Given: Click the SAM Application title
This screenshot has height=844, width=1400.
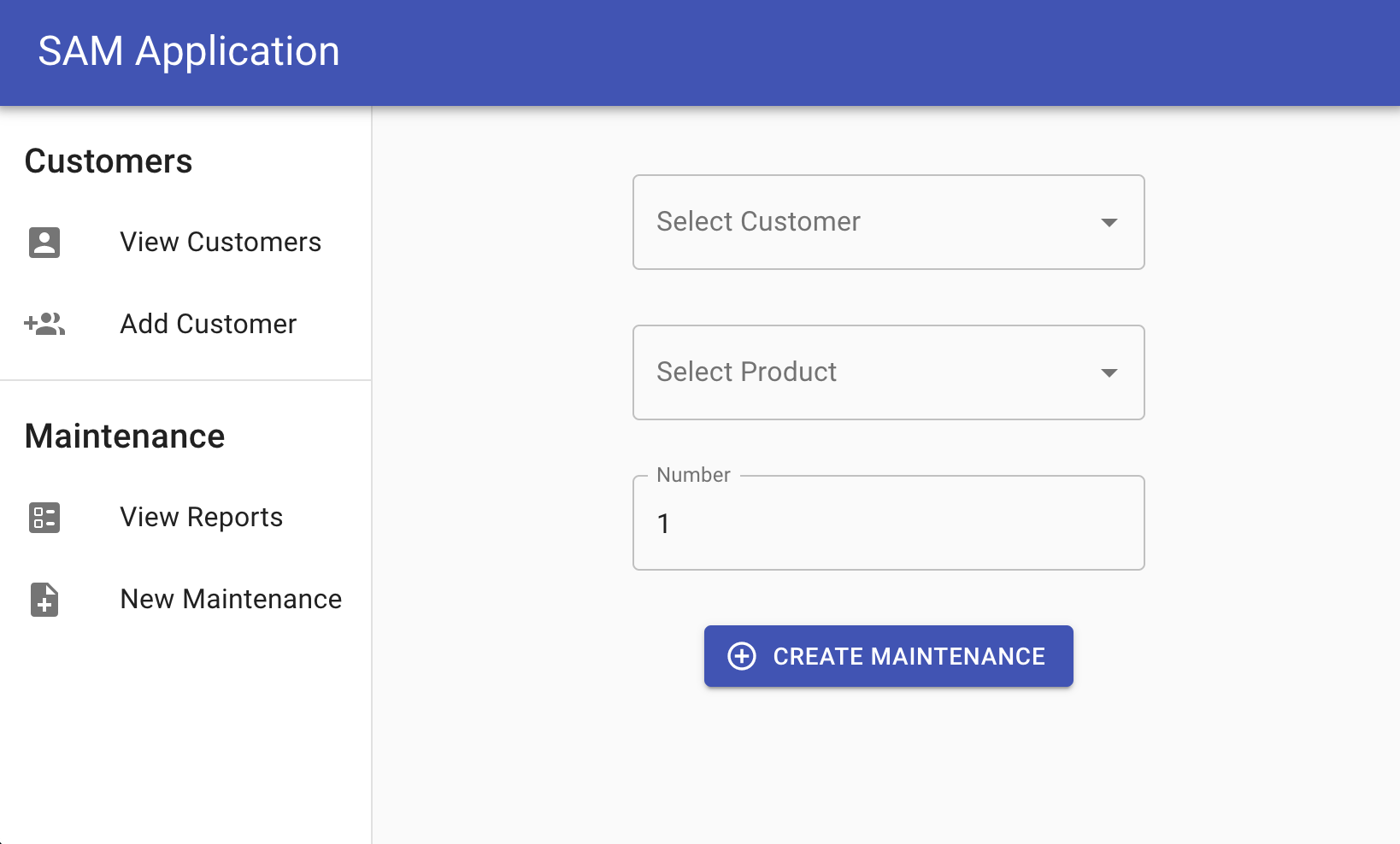Looking at the screenshot, I should tap(189, 51).
